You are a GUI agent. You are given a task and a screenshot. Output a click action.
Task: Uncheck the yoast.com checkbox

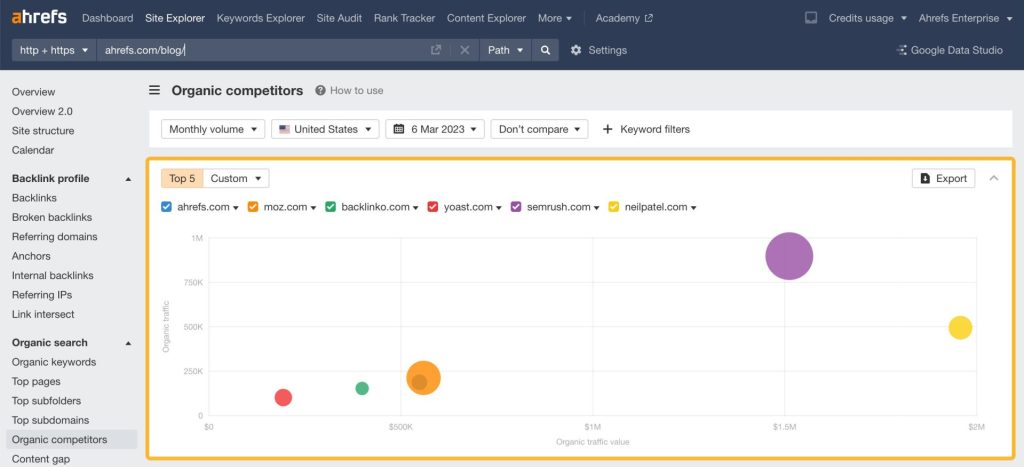pos(432,207)
